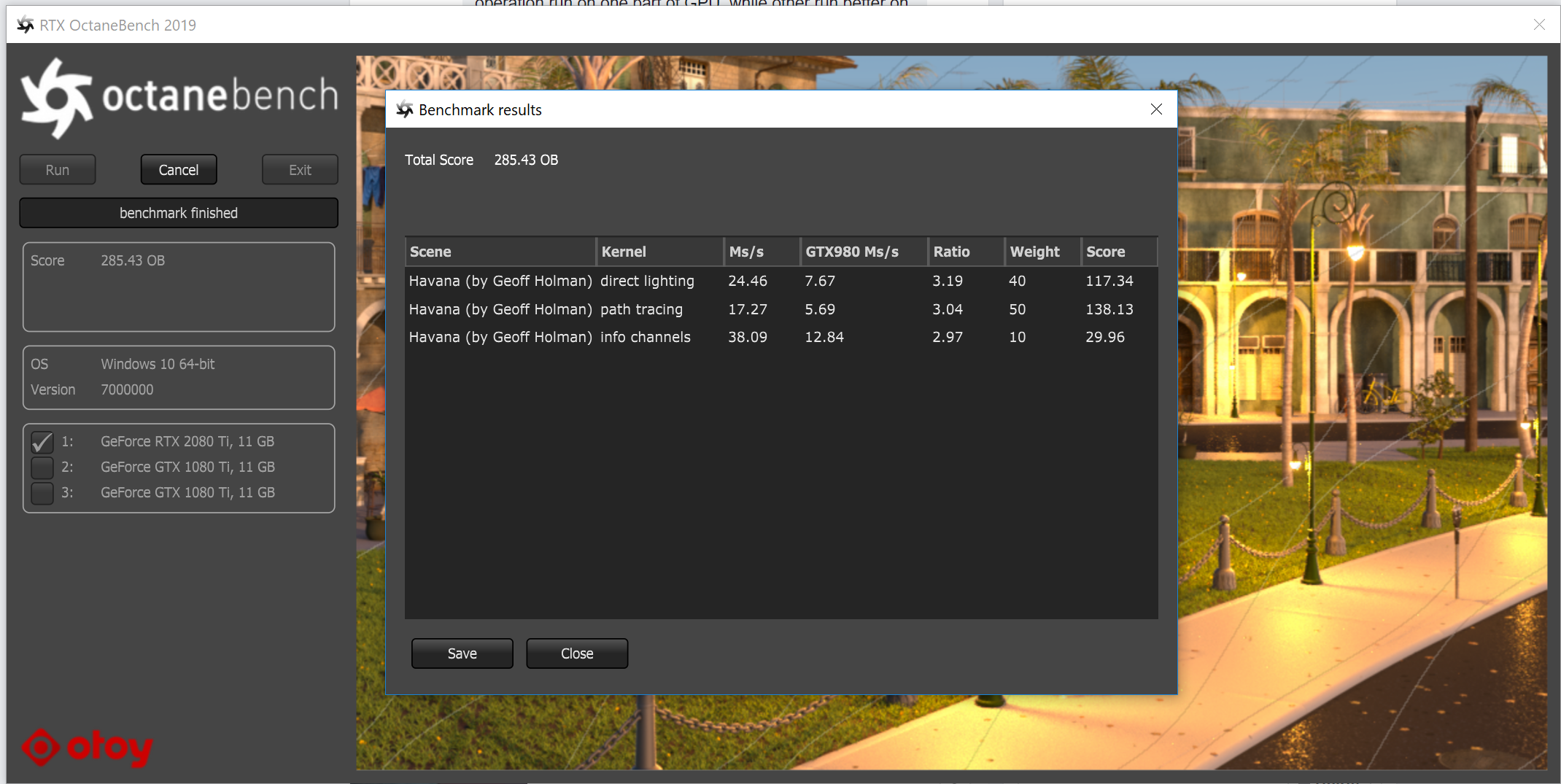The width and height of the screenshot is (1561, 784).
Task: Click the OctaneBench logo in the title bar
Action: pyautogui.click(x=26, y=25)
